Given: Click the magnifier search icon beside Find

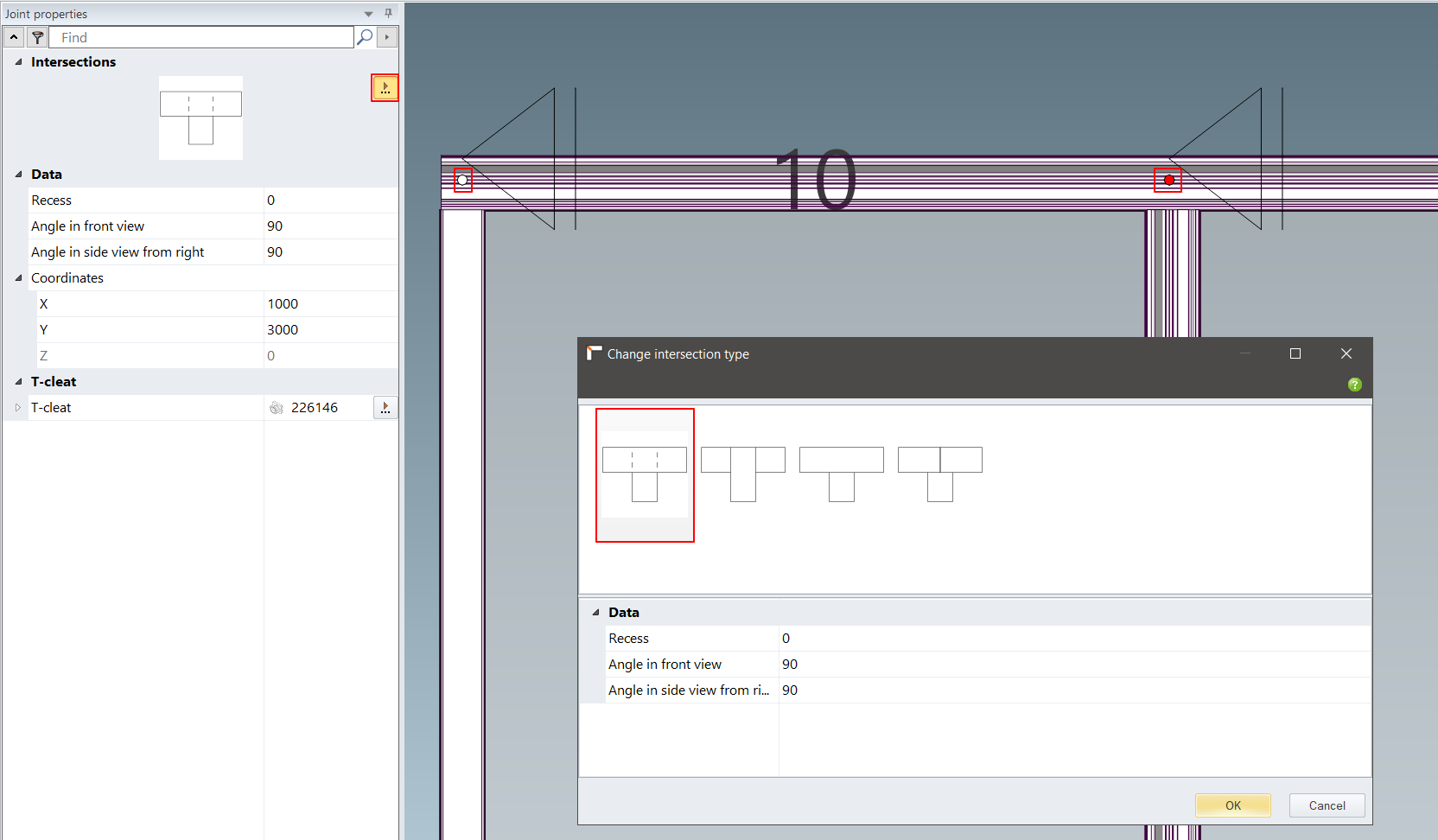Looking at the screenshot, I should 365,37.
